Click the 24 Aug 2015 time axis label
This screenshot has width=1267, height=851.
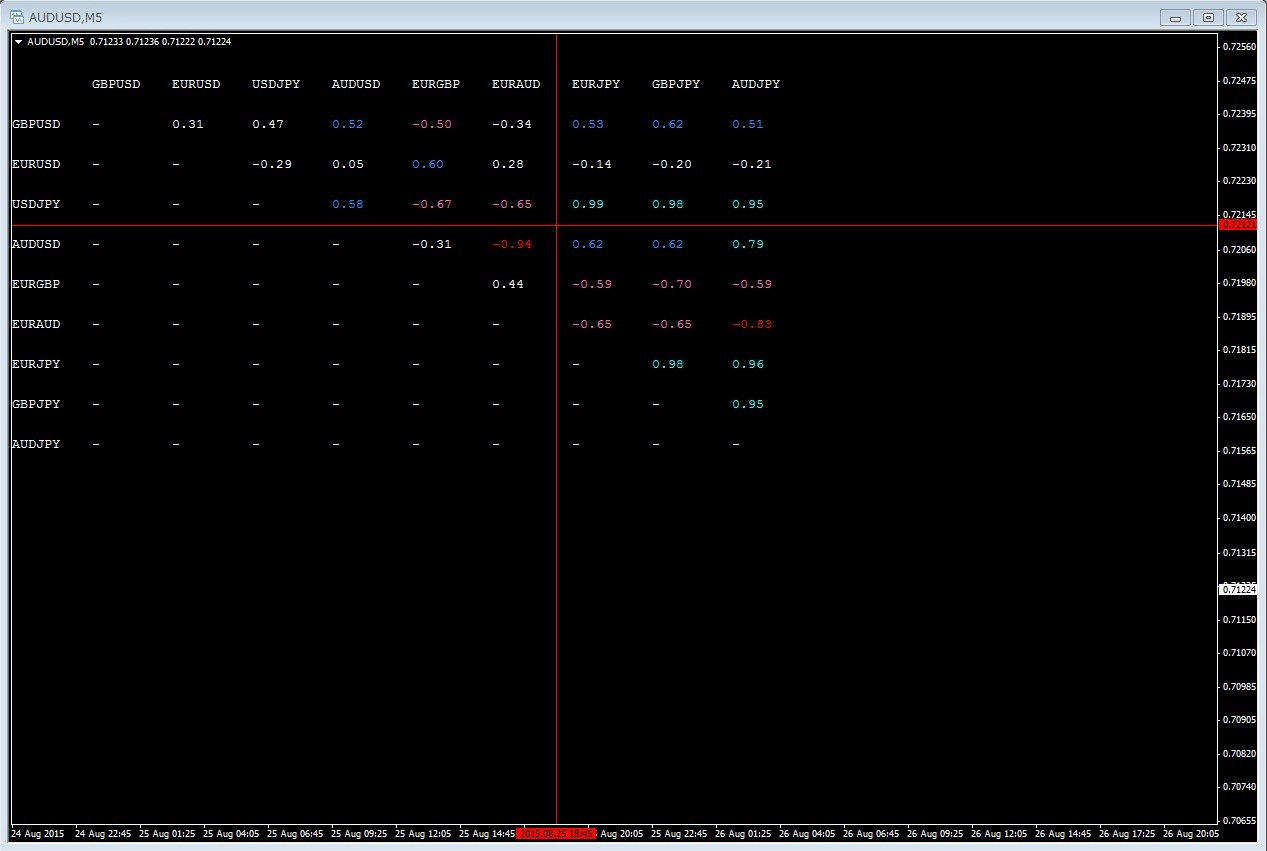(x=37, y=833)
